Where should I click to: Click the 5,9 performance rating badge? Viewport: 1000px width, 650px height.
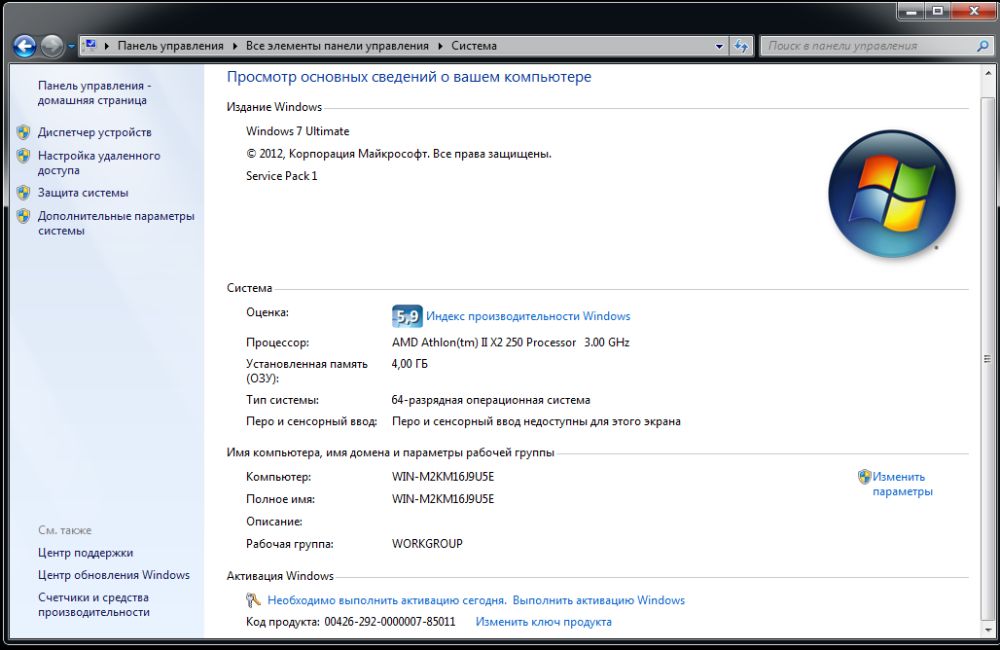(407, 316)
